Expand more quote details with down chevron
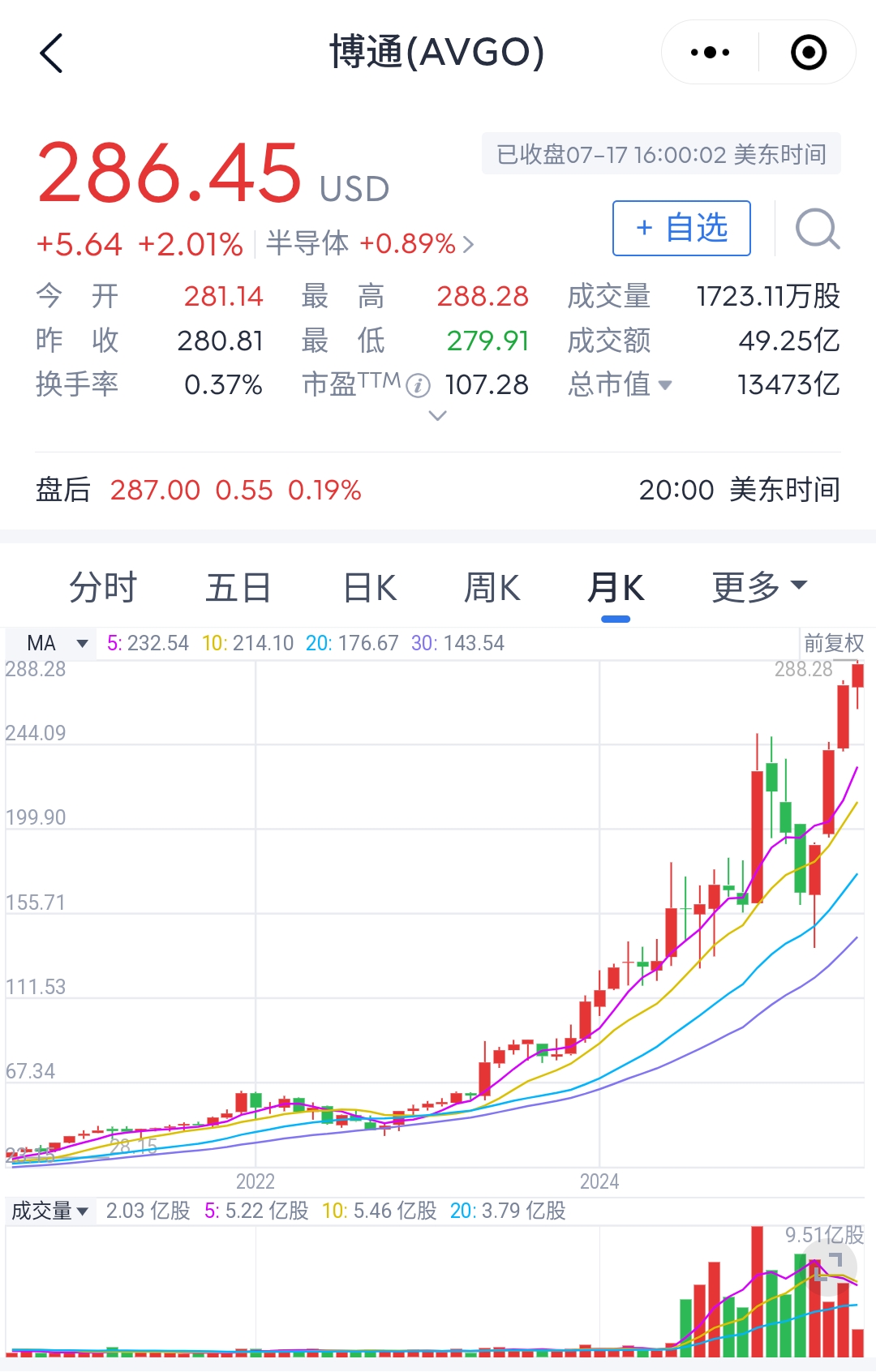The image size is (876, 1372). coord(437,416)
